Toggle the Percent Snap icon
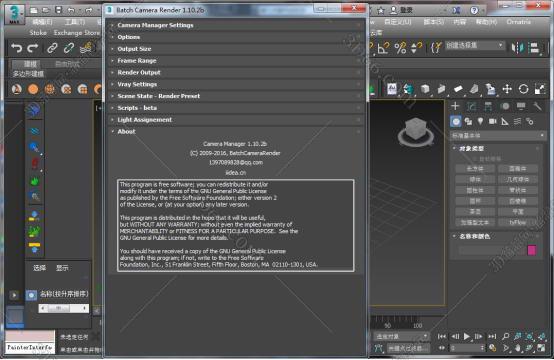This screenshot has width=554, height=360. (x=400, y=48)
